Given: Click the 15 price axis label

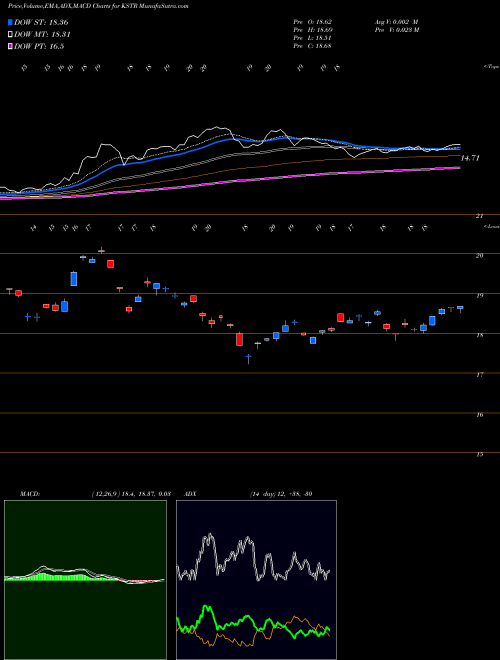Looking at the screenshot, I should tap(479, 455).
